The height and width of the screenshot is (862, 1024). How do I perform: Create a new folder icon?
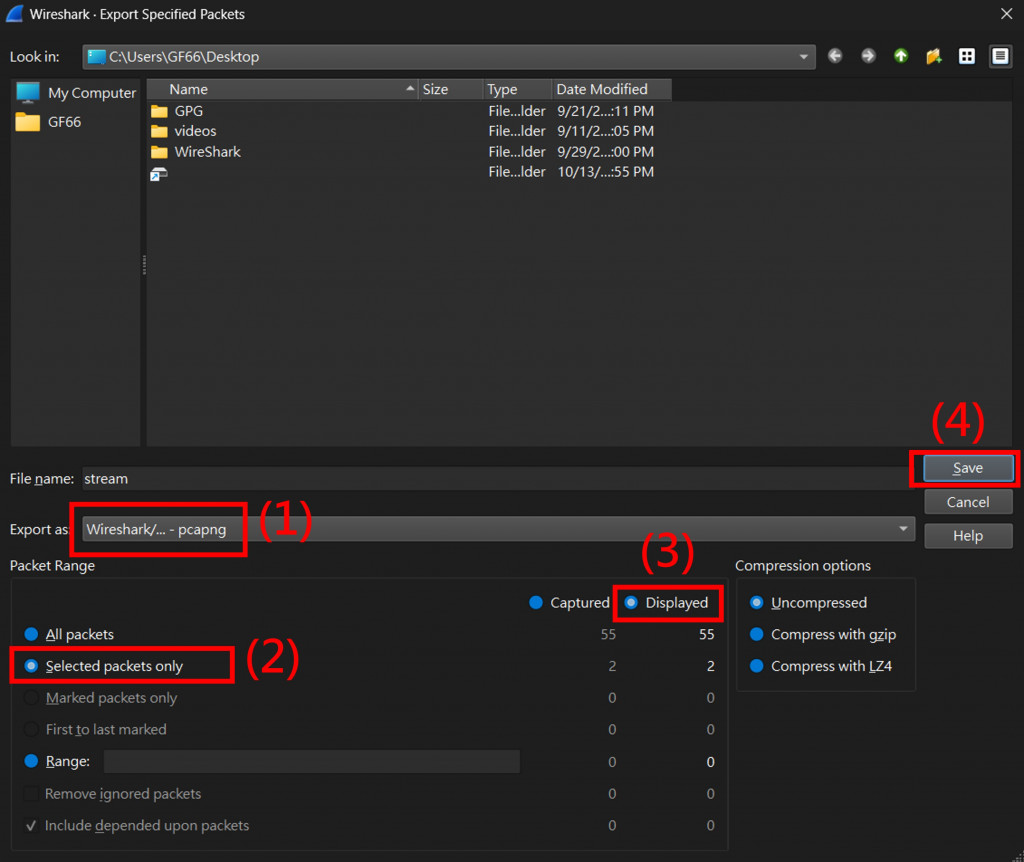[x=934, y=56]
